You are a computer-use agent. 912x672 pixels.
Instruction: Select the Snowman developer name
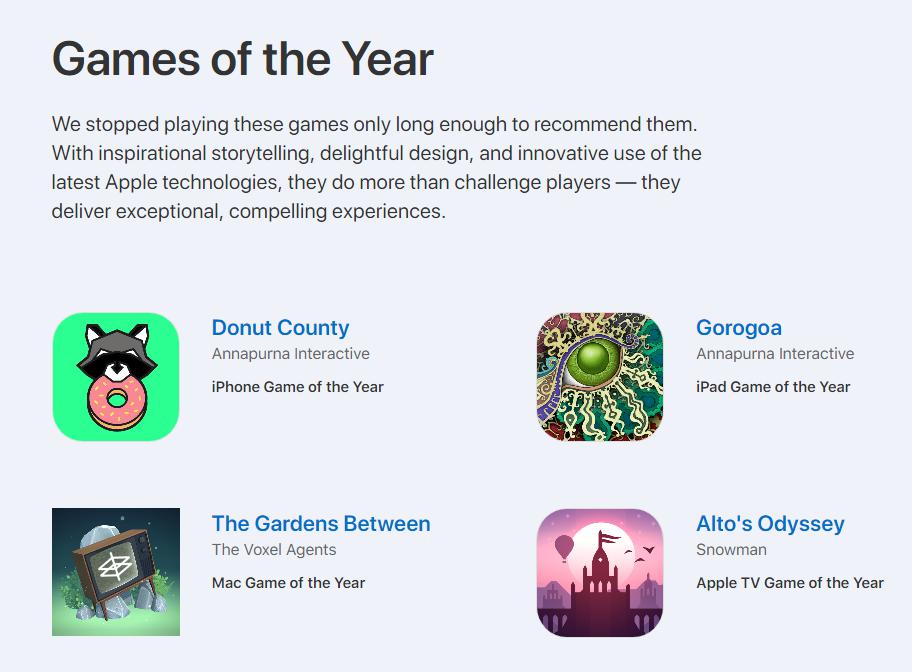click(731, 550)
